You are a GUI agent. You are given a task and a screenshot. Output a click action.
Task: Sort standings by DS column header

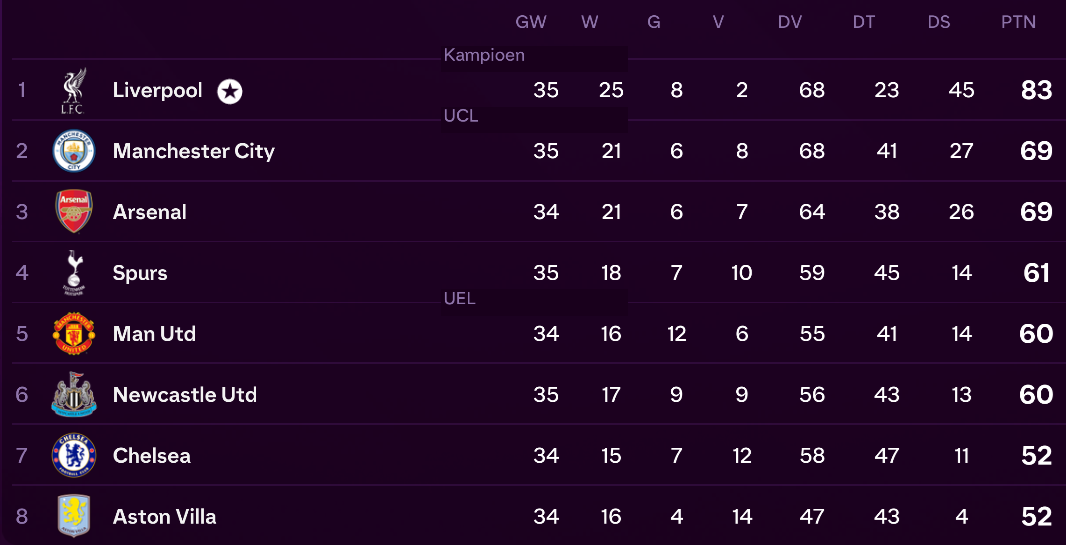click(x=938, y=22)
